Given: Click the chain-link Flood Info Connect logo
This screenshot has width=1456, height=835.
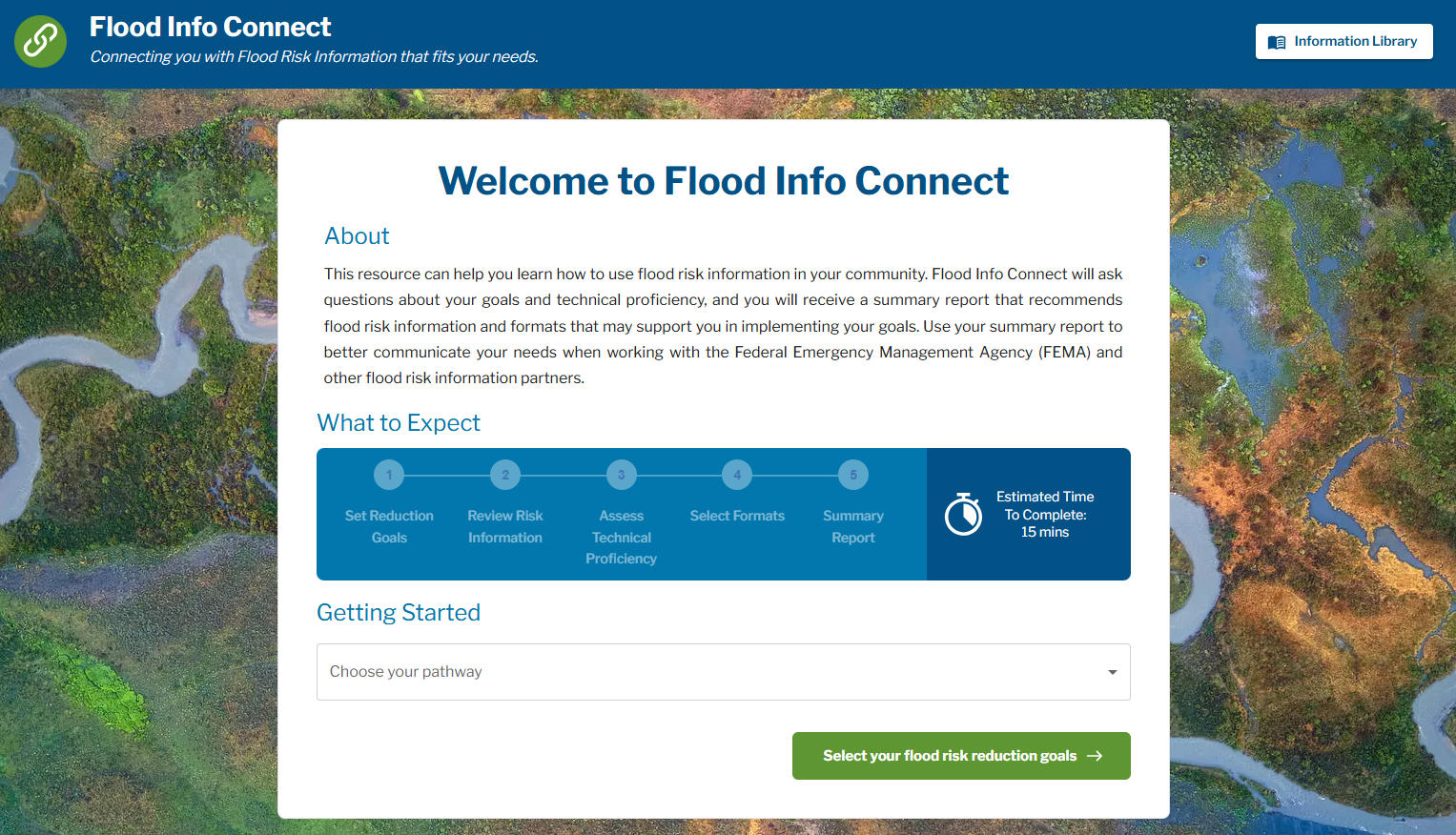Looking at the screenshot, I should tap(40, 41).
